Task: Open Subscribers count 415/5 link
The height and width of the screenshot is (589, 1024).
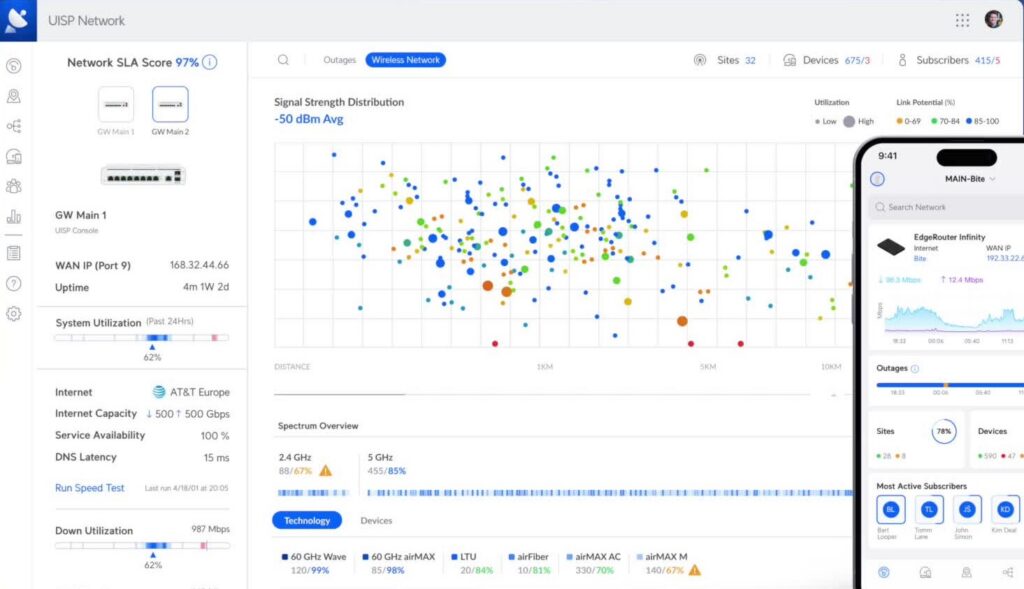Action: click(987, 61)
